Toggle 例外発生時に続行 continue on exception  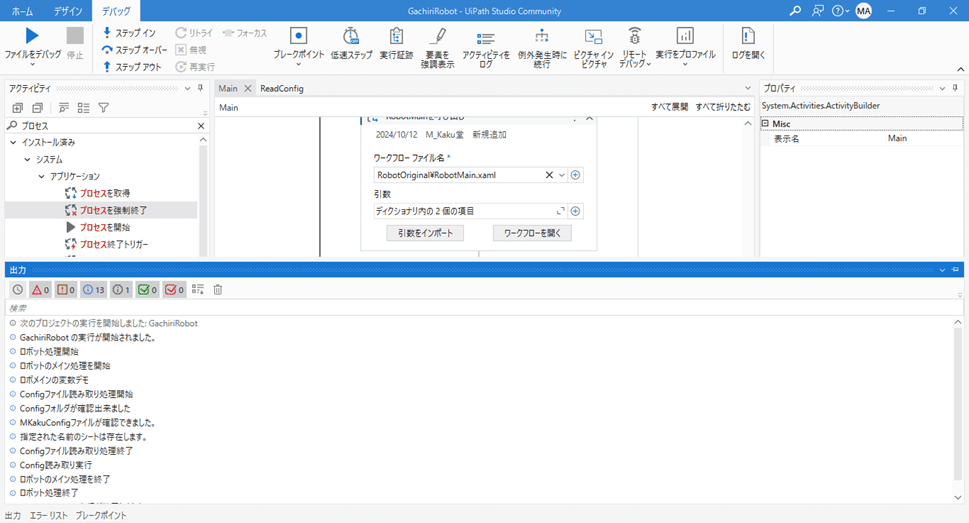tap(542, 47)
